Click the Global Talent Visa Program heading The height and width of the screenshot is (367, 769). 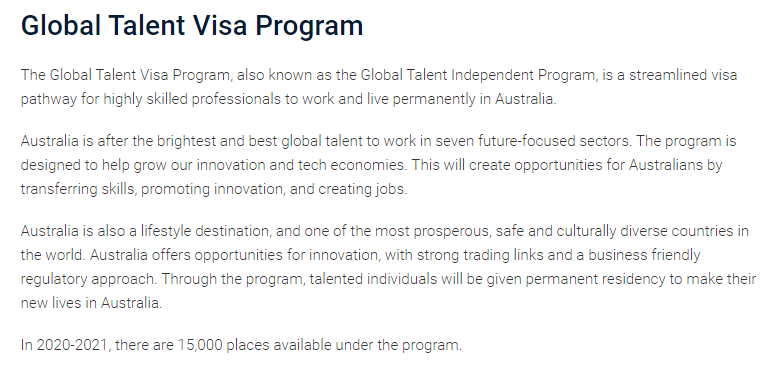tap(192, 26)
